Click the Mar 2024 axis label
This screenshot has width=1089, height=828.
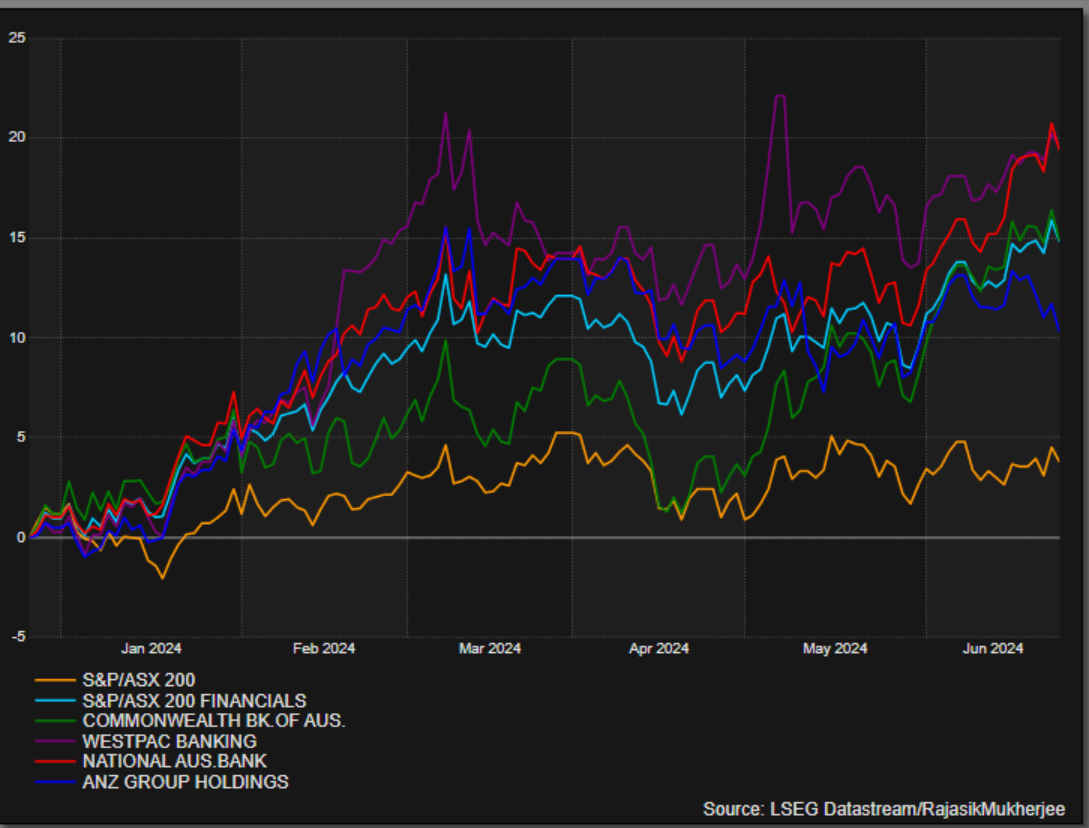pos(490,648)
